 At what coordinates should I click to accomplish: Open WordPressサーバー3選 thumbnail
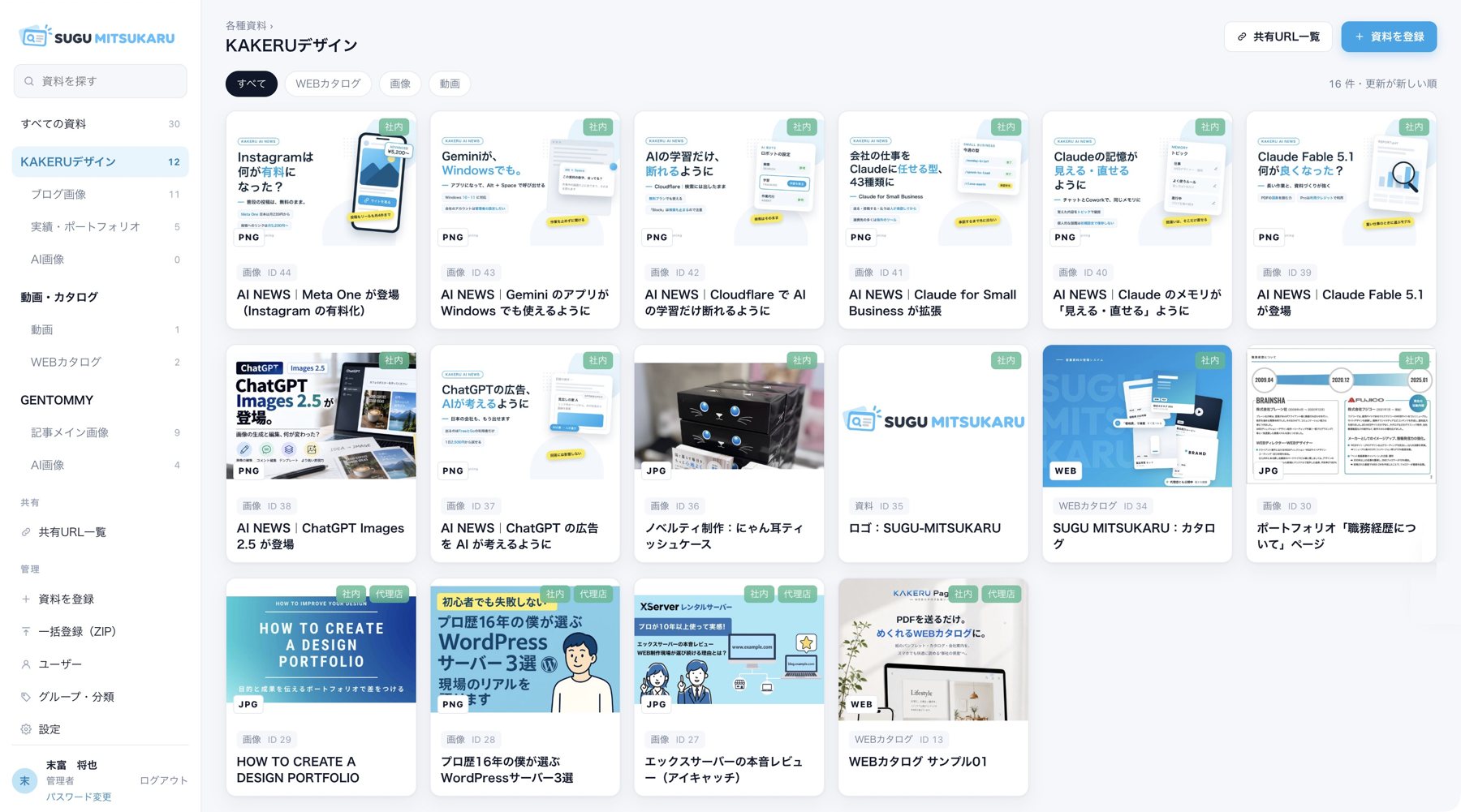525,650
